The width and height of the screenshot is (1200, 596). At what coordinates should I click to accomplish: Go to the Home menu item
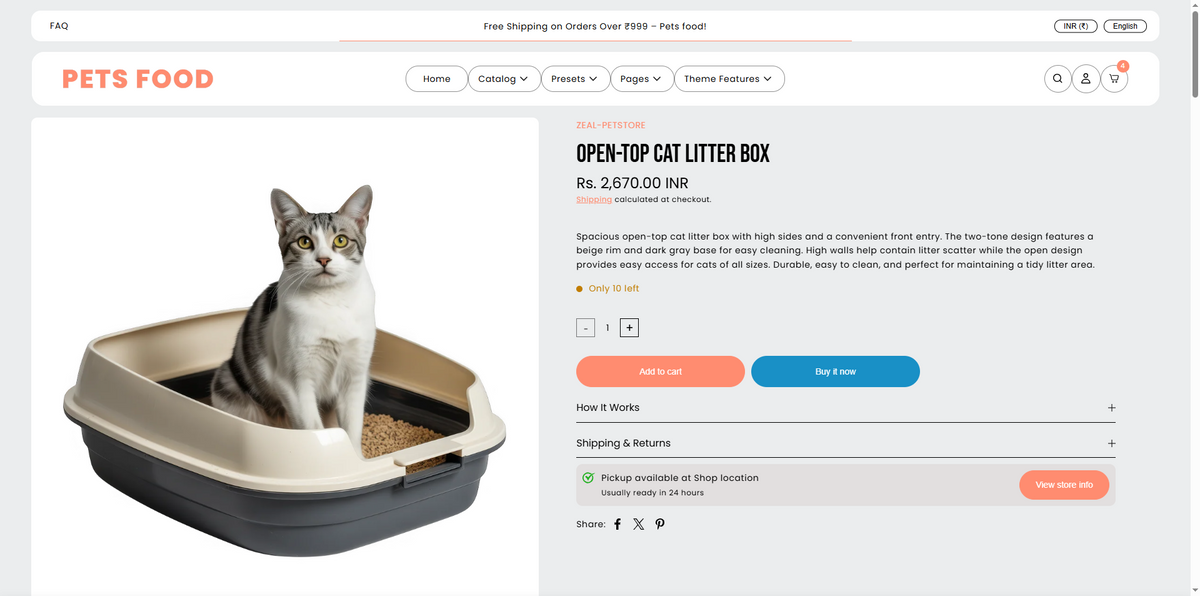(436, 79)
